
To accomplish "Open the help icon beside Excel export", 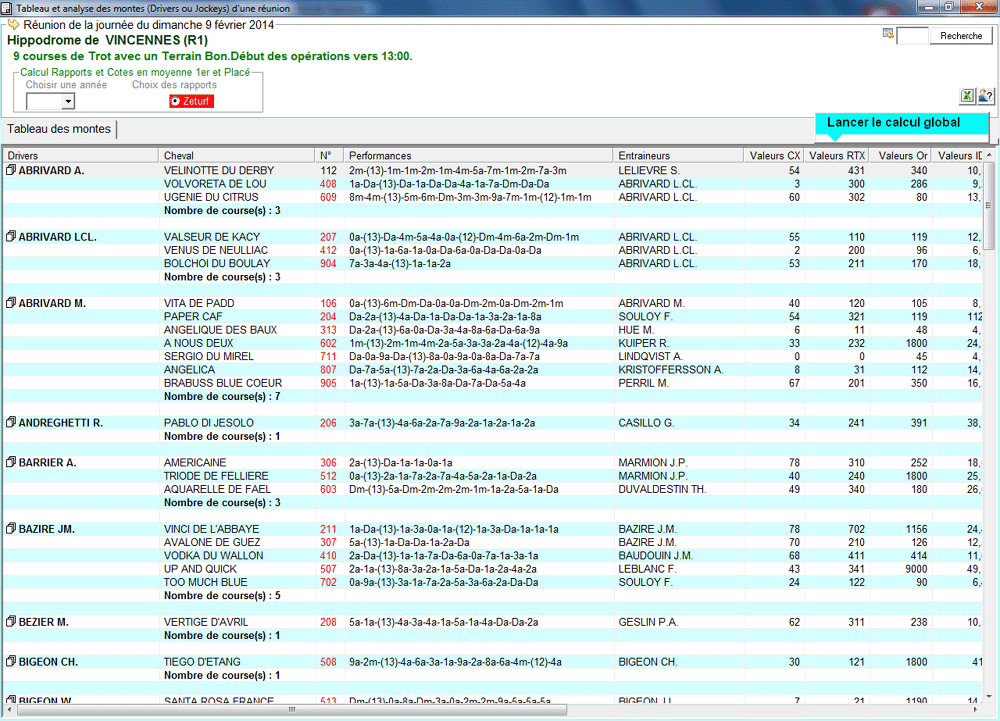I will (985, 96).
